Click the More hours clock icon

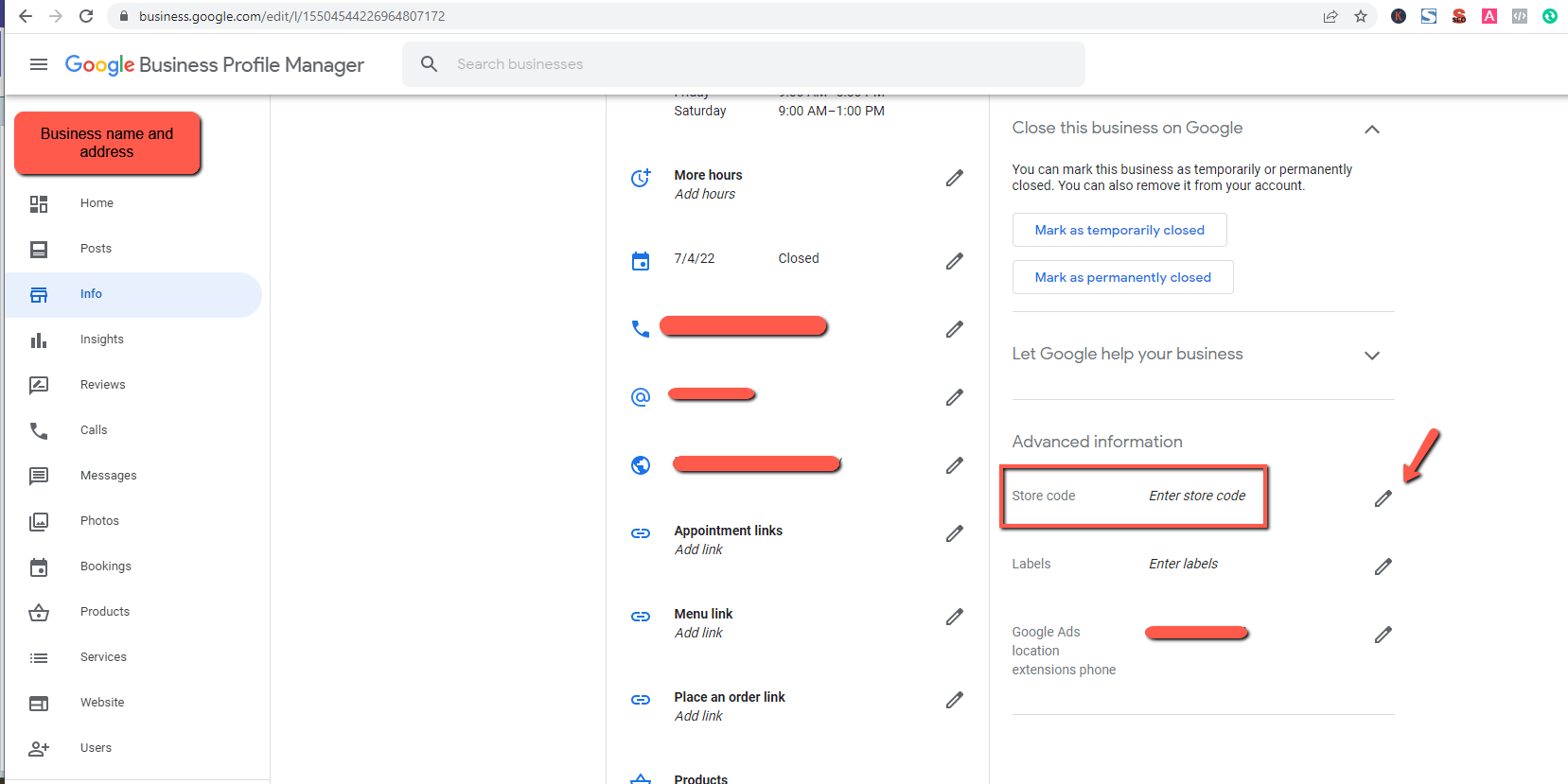pos(641,178)
